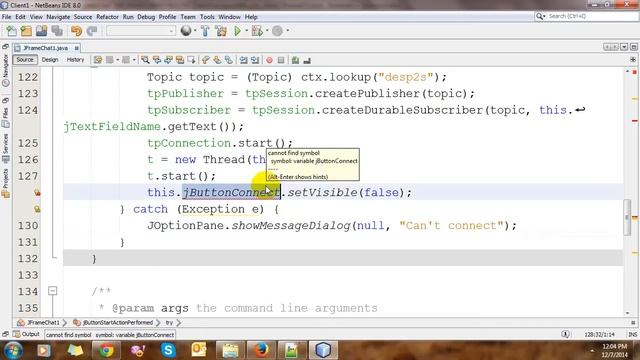This screenshot has width=640, height=360.
Task: Click the Windows Start button
Action: [x=13, y=350]
